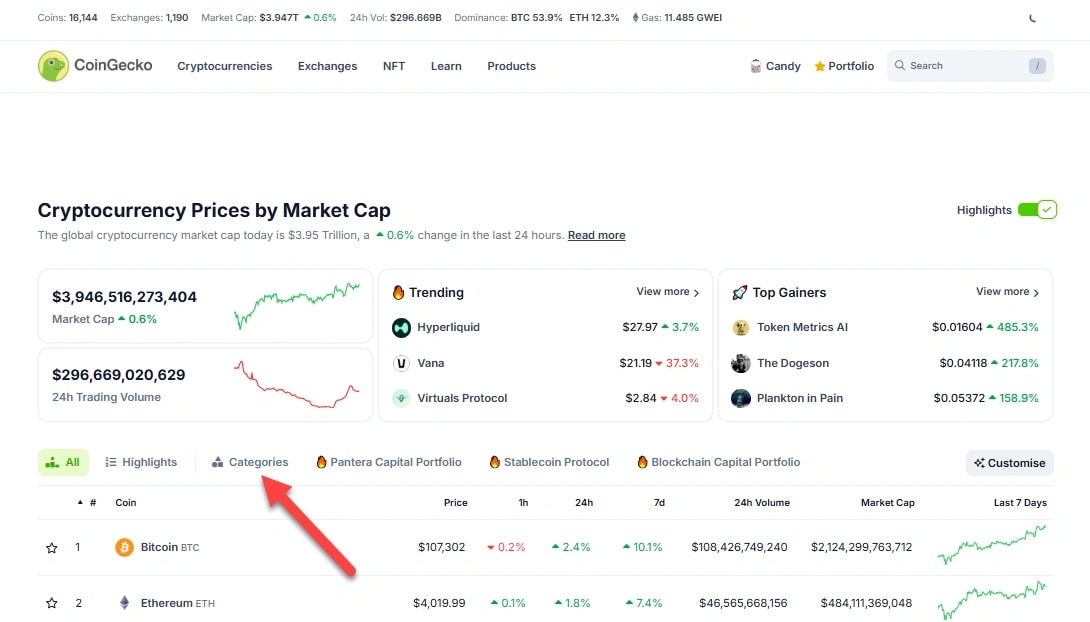Switch to the Categories tab

point(250,462)
